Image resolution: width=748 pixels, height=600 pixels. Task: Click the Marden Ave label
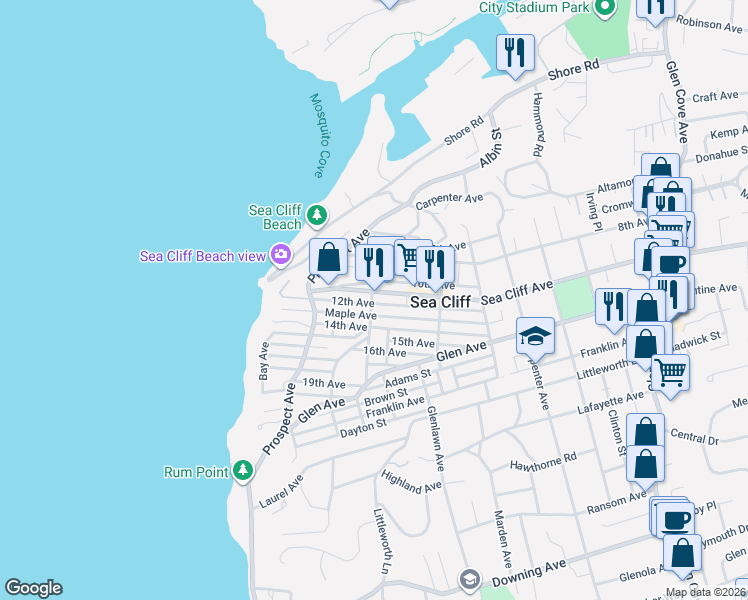click(503, 538)
